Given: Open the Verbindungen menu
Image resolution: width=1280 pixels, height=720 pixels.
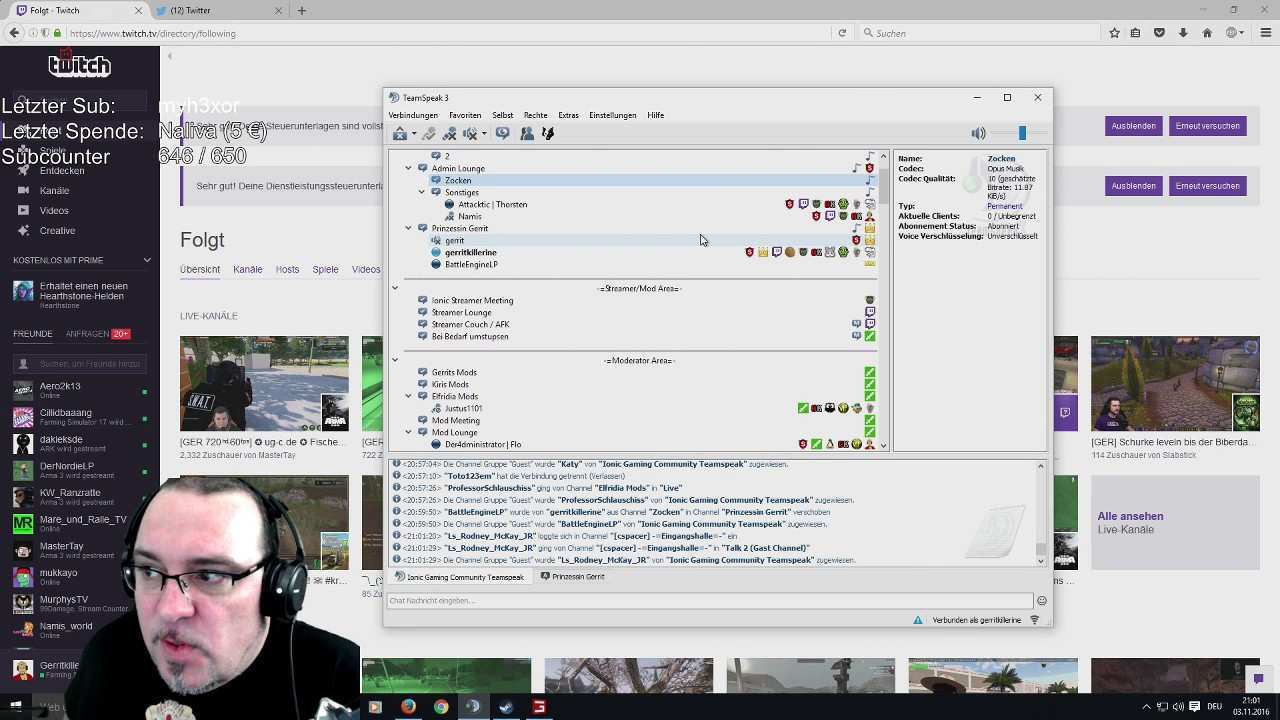Looking at the screenshot, I should pyautogui.click(x=413, y=115).
